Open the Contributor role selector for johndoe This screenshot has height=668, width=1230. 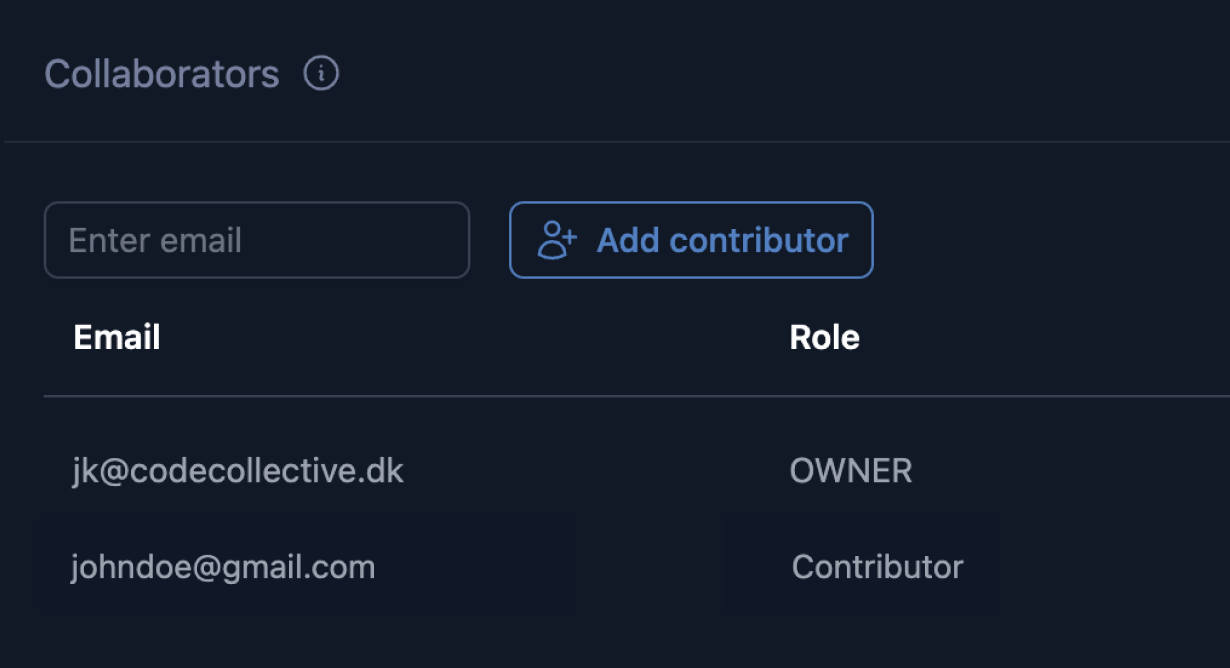(x=877, y=567)
